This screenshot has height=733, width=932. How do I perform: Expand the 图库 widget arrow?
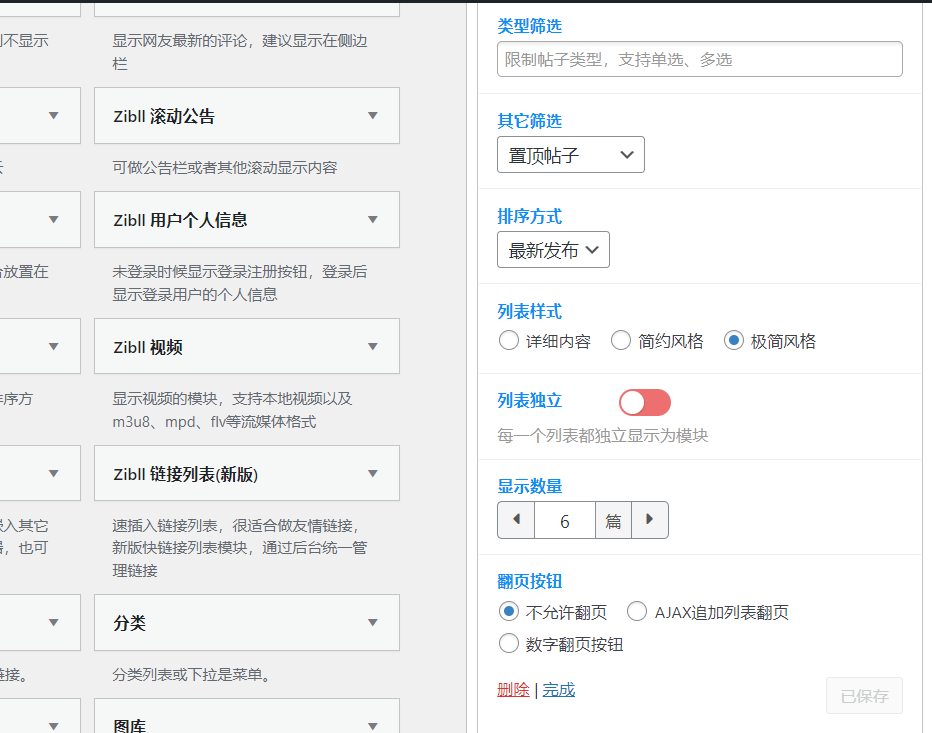coord(373,726)
